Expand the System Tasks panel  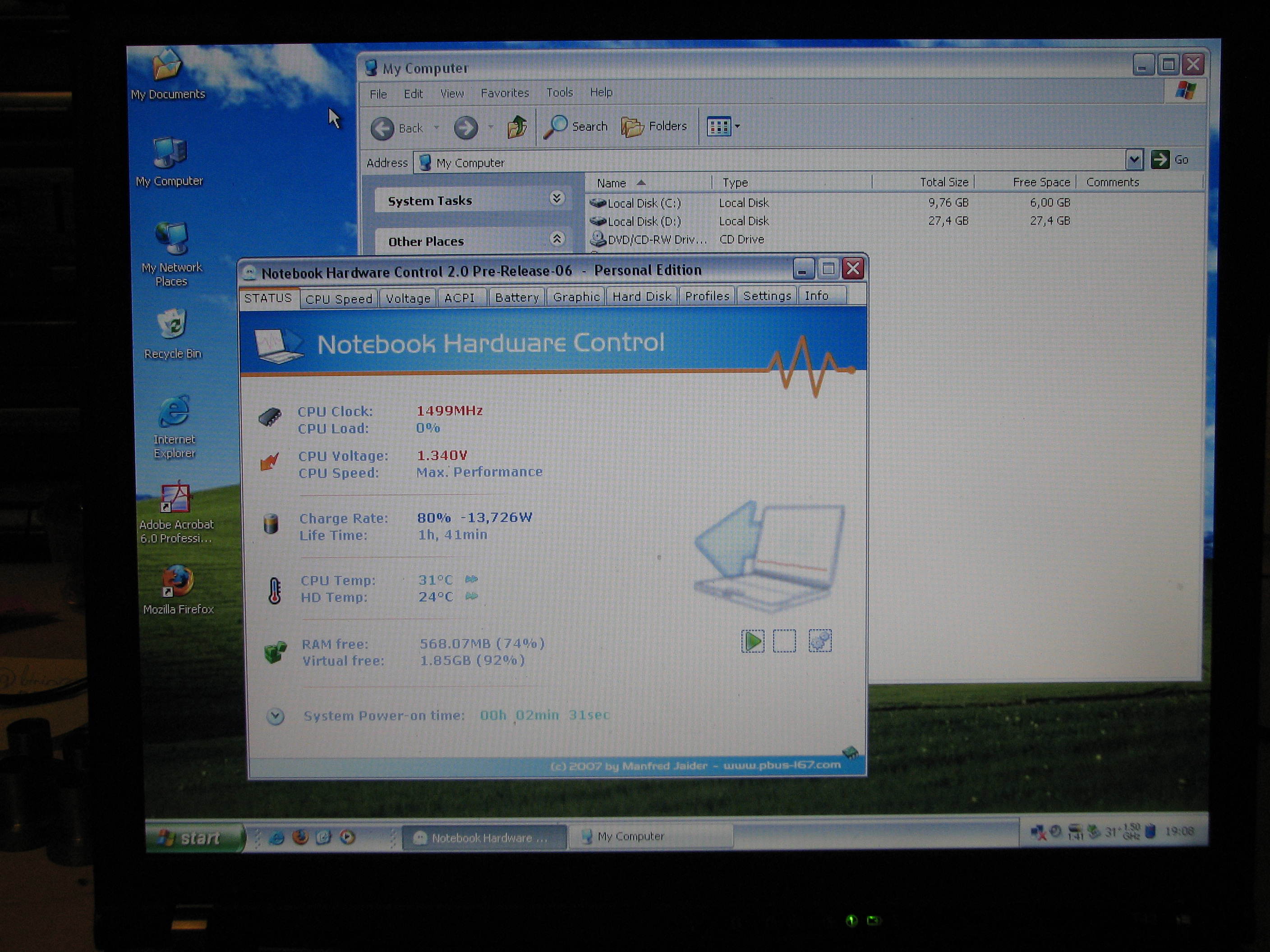[557, 198]
